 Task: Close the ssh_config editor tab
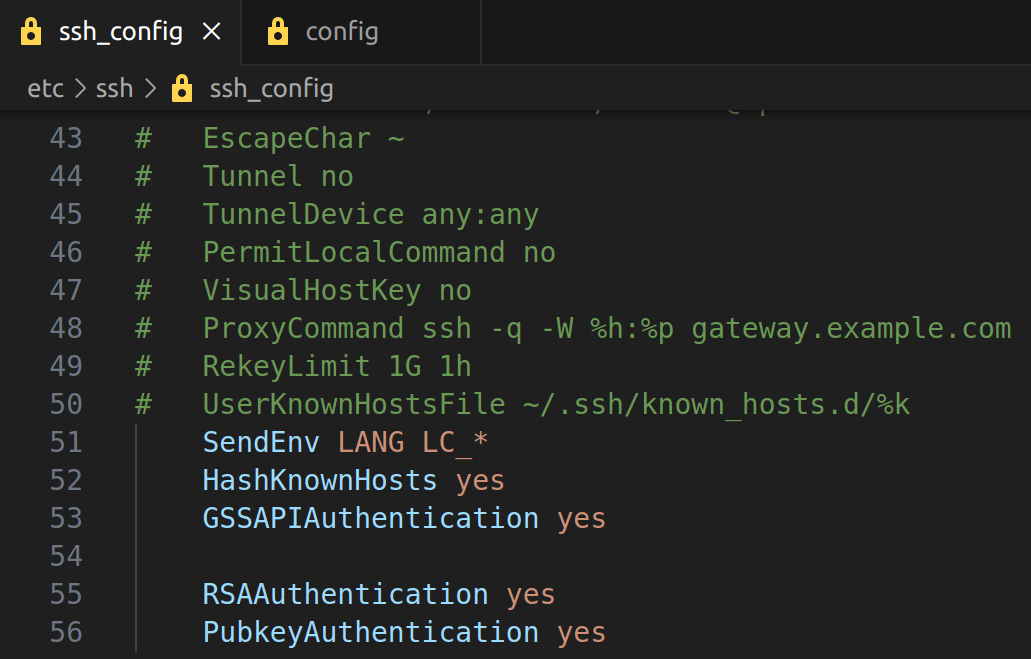point(211,32)
